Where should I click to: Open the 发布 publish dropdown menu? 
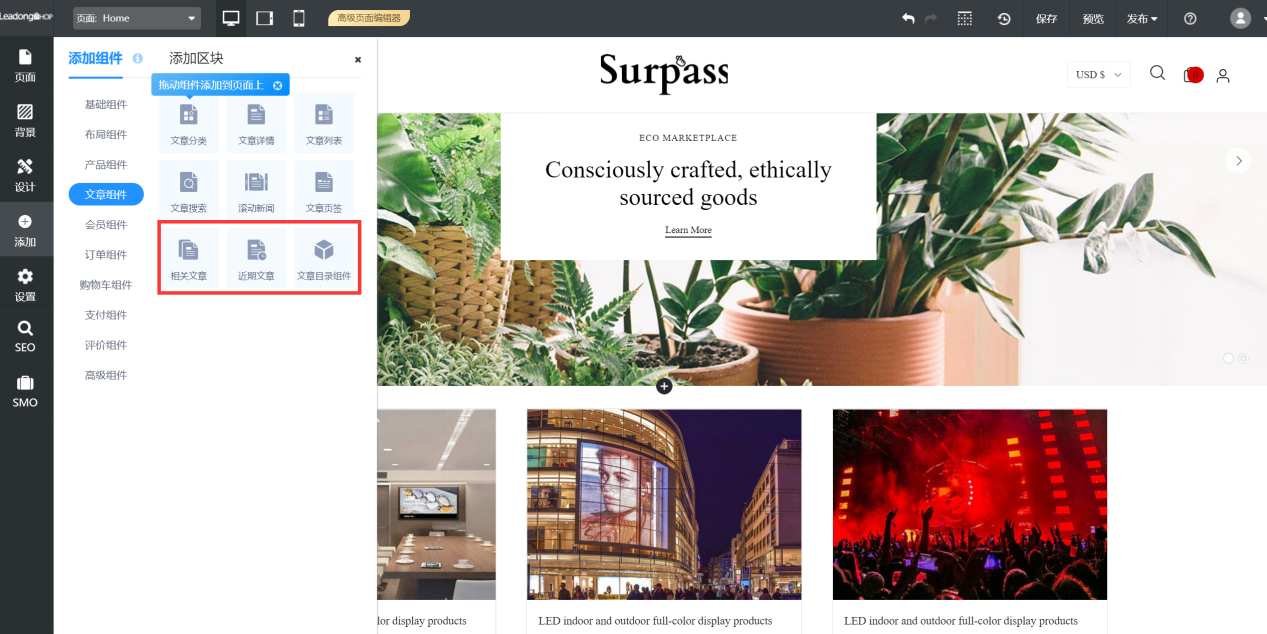[1142, 18]
